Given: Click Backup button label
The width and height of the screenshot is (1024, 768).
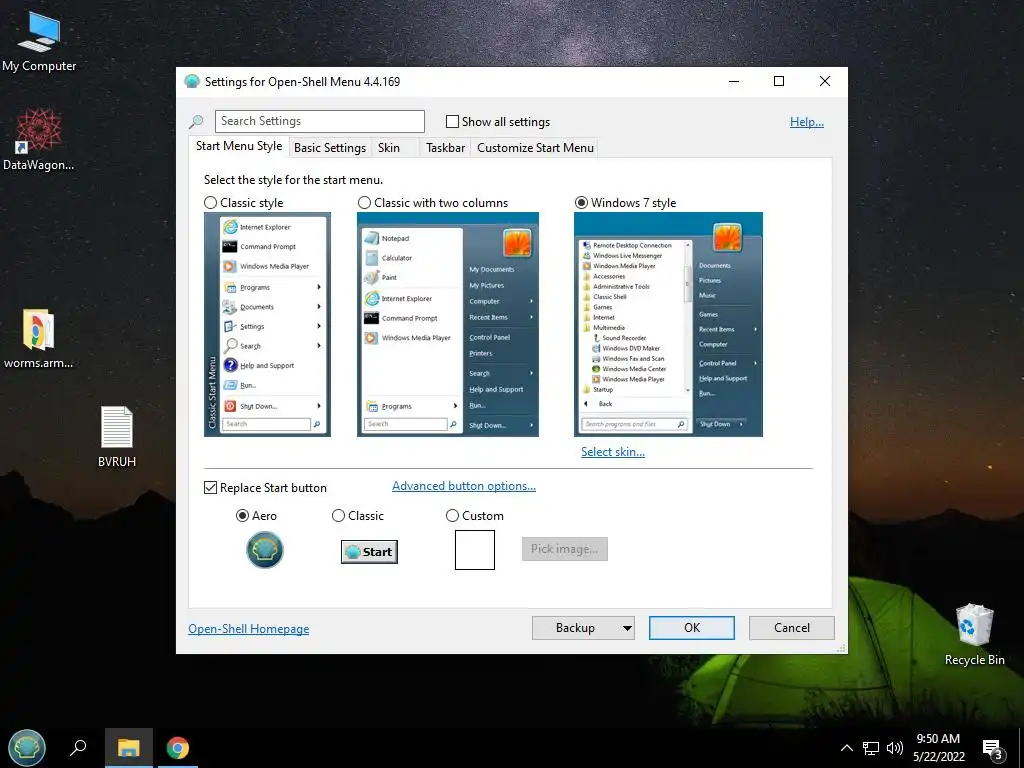Looking at the screenshot, I should (575, 628).
